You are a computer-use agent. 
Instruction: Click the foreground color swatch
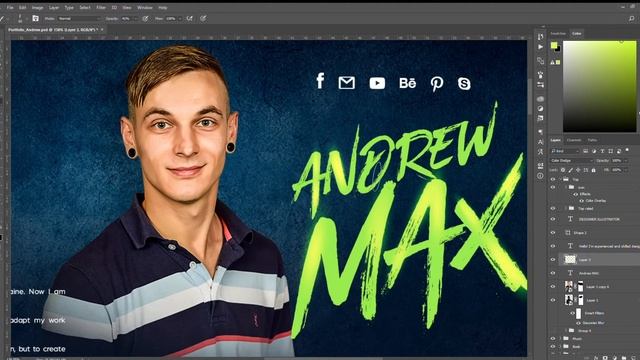point(554,45)
